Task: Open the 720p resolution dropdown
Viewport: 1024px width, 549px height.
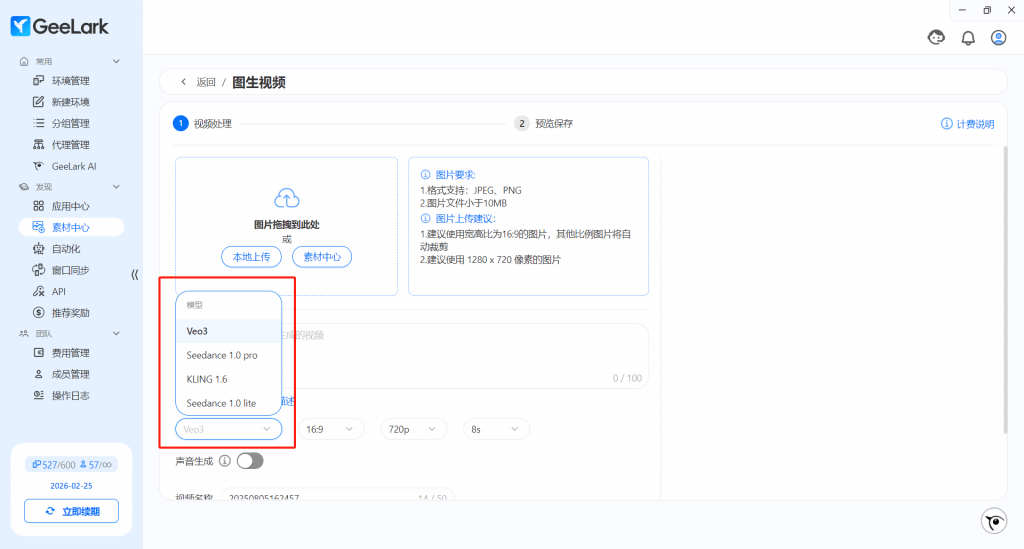Action: point(413,429)
